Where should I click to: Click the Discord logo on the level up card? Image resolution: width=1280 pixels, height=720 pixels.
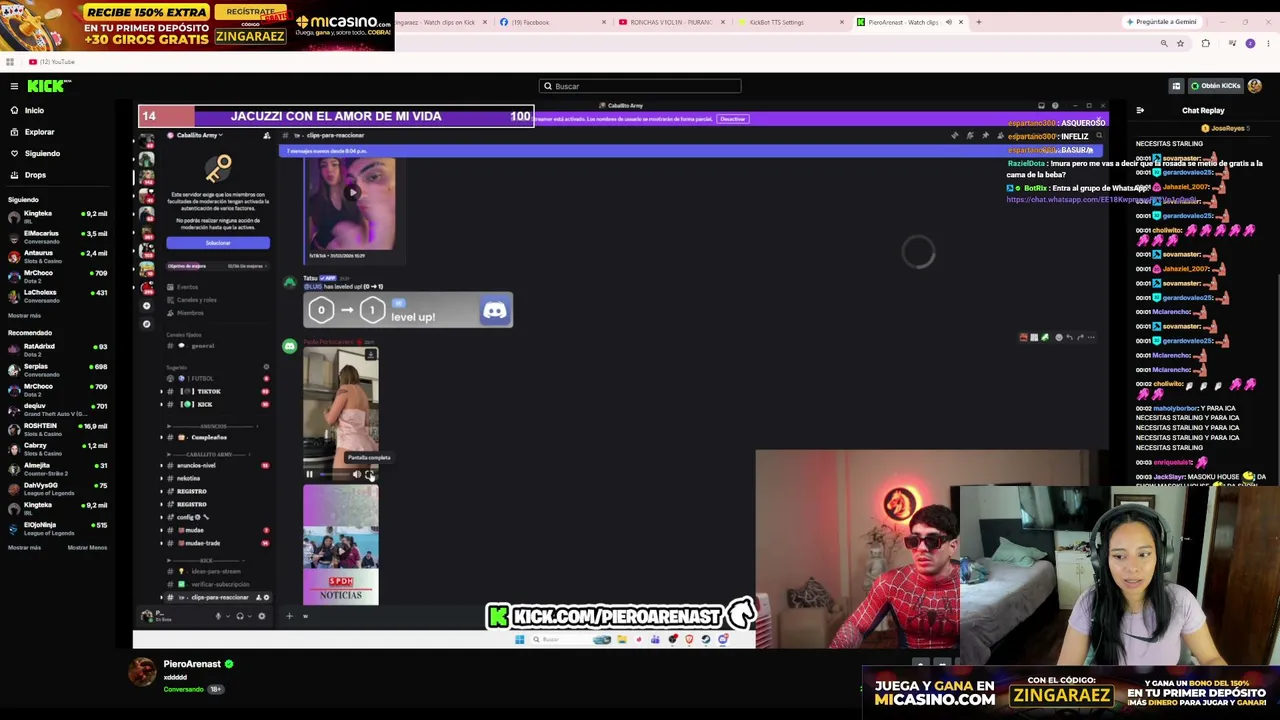(495, 310)
